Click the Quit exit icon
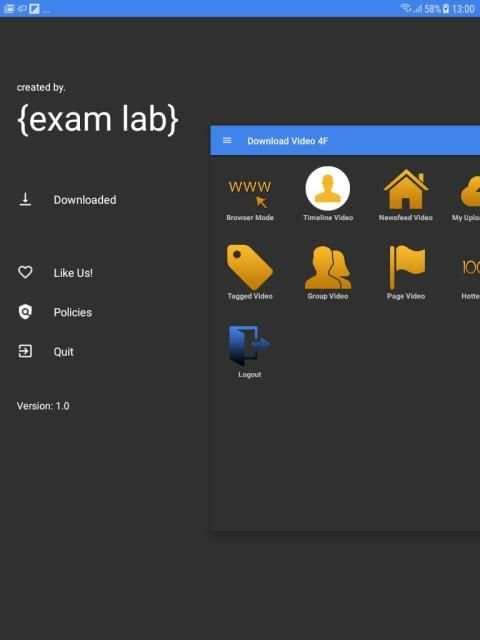This screenshot has height=640, width=480. coord(25,351)
